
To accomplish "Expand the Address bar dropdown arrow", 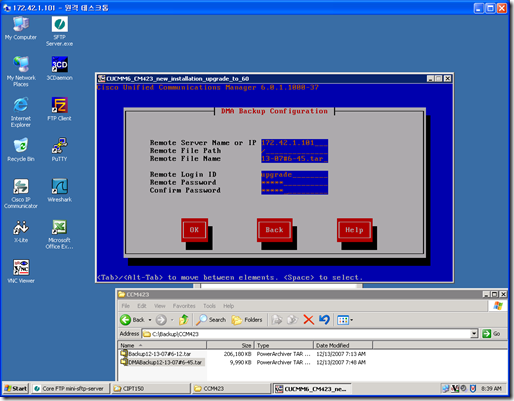I will coord(474,334).
